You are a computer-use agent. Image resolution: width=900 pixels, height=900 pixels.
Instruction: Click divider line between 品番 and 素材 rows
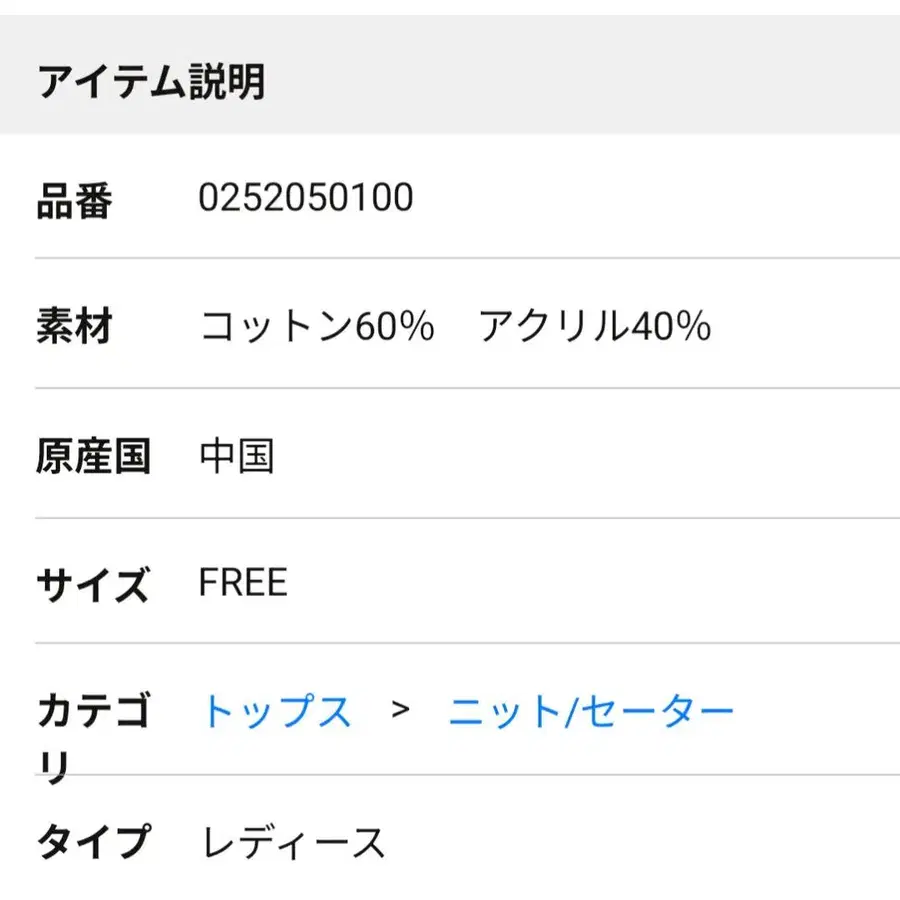click(x=450, y=258)
